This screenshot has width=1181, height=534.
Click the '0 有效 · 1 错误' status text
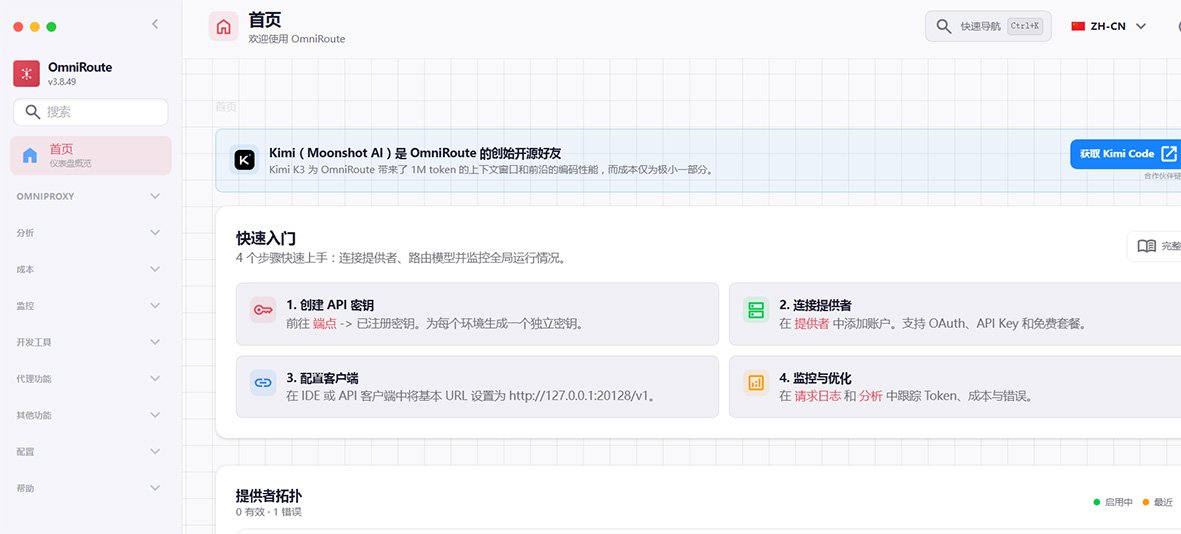(x=269, y=512)
